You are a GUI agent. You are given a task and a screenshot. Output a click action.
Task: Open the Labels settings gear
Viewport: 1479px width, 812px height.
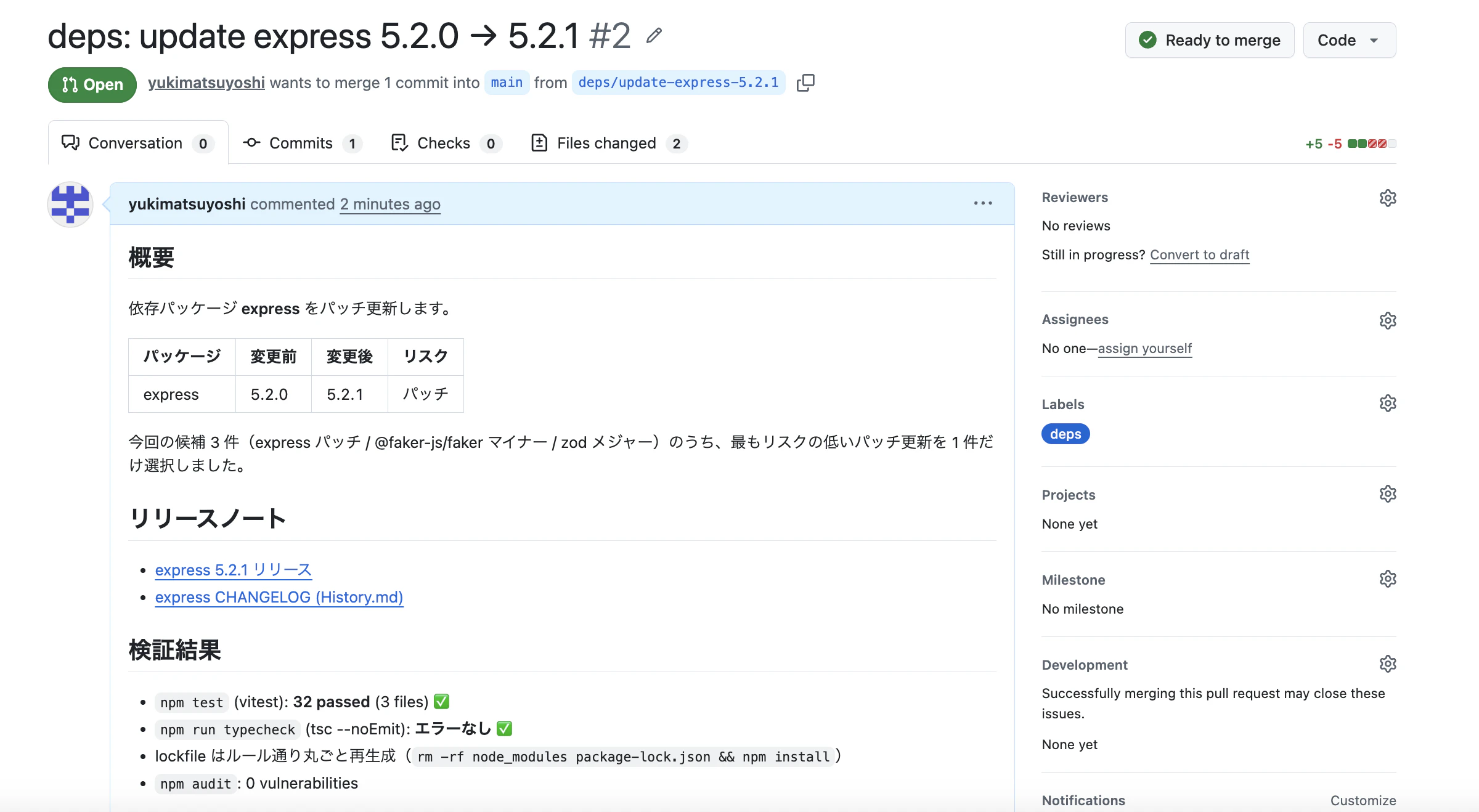point(1388,404)
